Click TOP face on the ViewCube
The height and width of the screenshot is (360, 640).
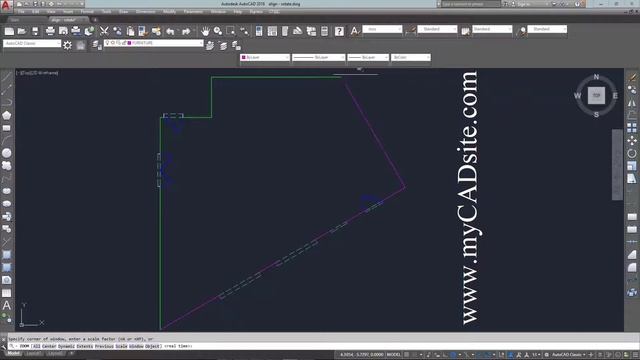[x=596, y=96]
